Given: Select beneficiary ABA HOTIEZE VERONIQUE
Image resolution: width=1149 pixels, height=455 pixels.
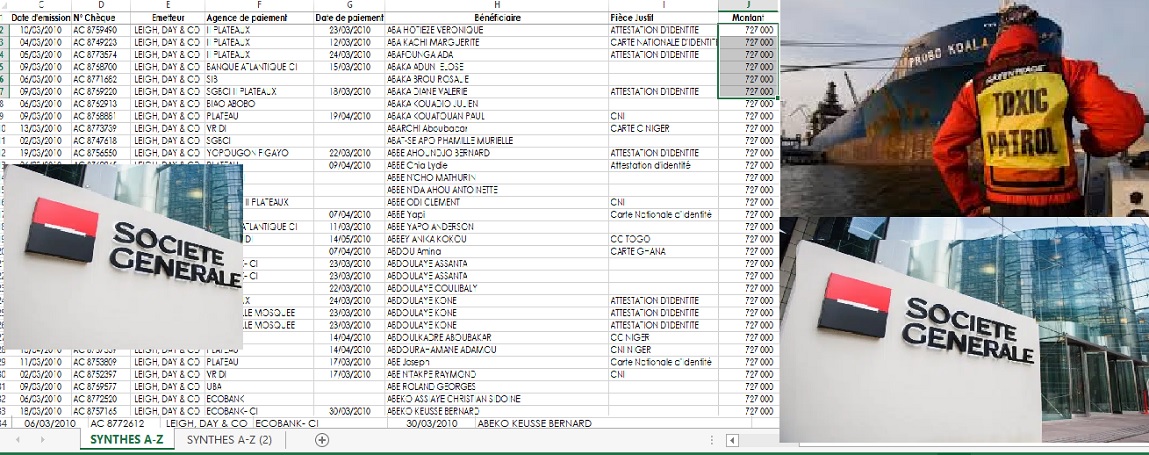Looking at the screenshot, I should coord(497,30).
